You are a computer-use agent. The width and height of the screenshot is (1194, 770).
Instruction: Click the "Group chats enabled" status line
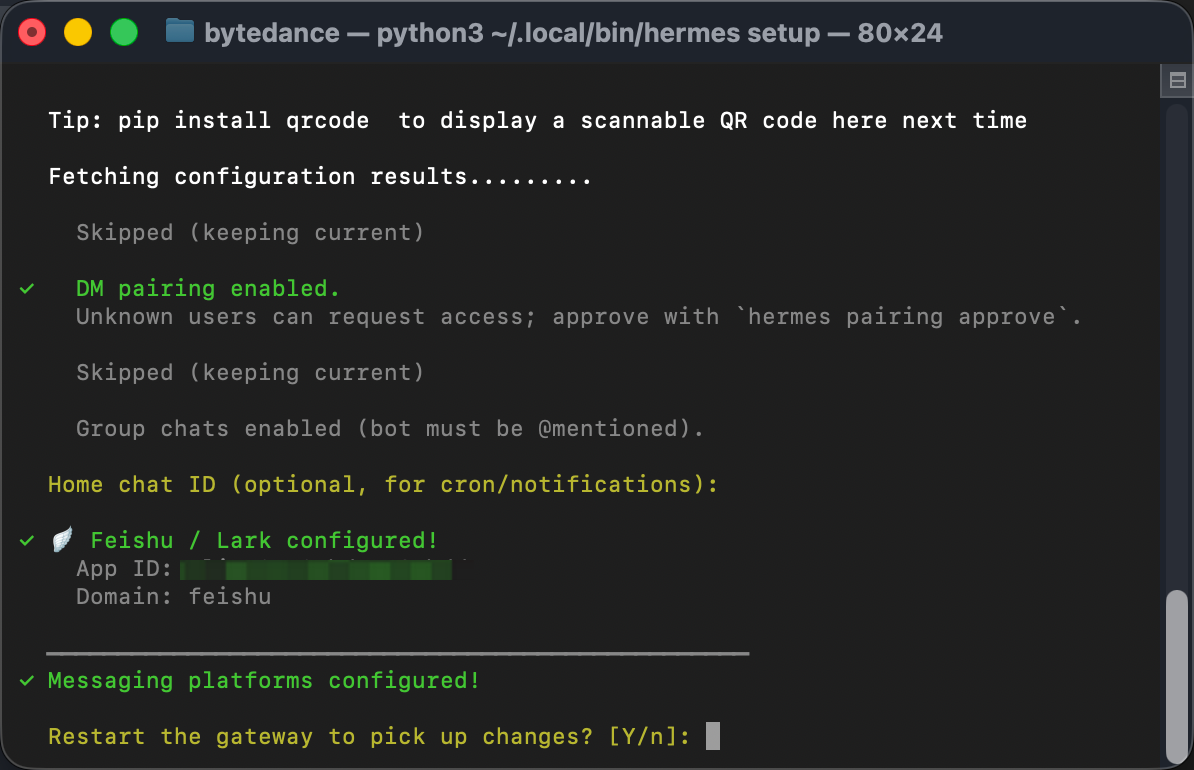[390, 429]
